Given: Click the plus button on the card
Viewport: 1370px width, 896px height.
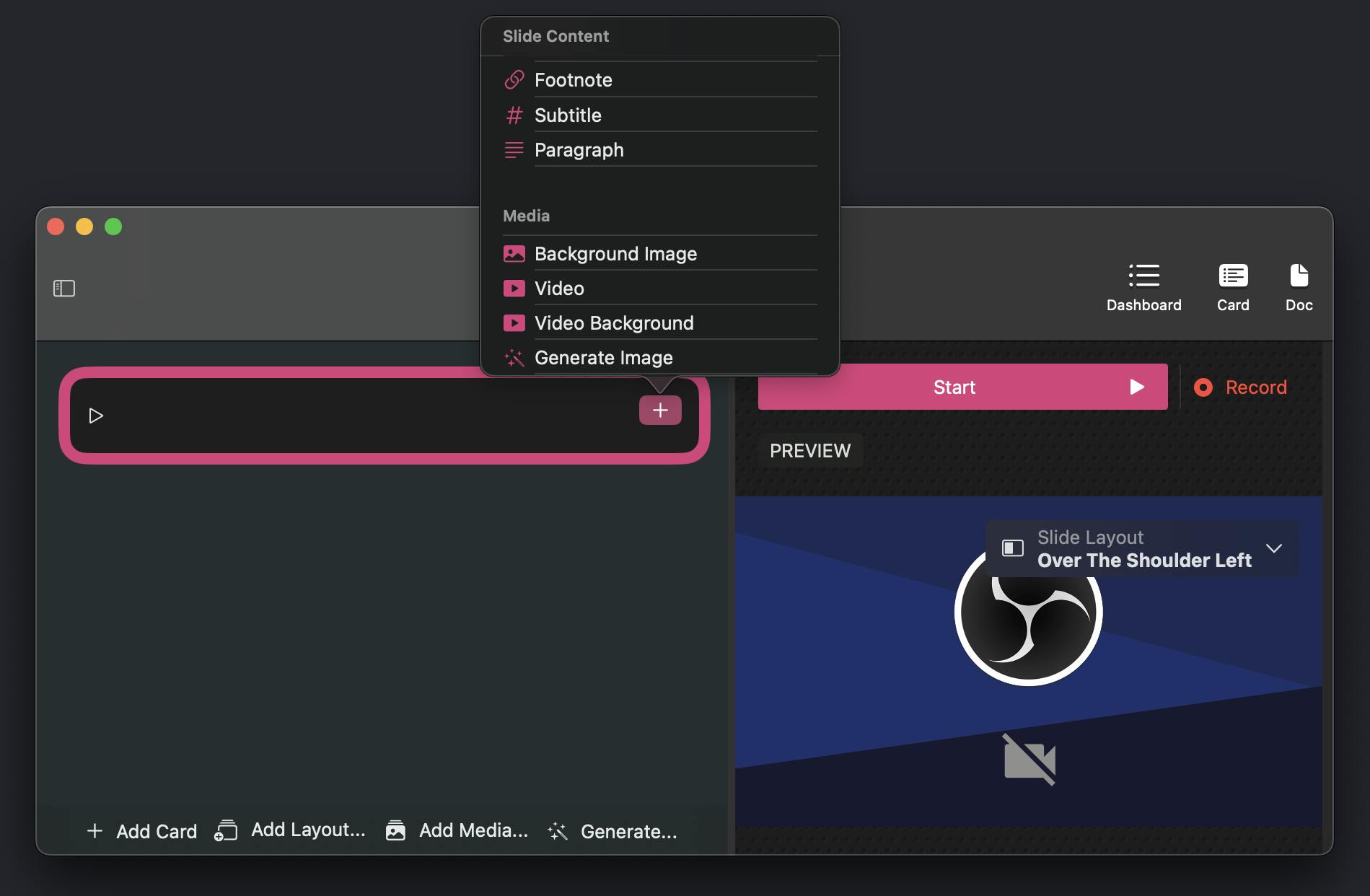Looking at the screenshot, I should pyautogui.click(x=660, y=410).
